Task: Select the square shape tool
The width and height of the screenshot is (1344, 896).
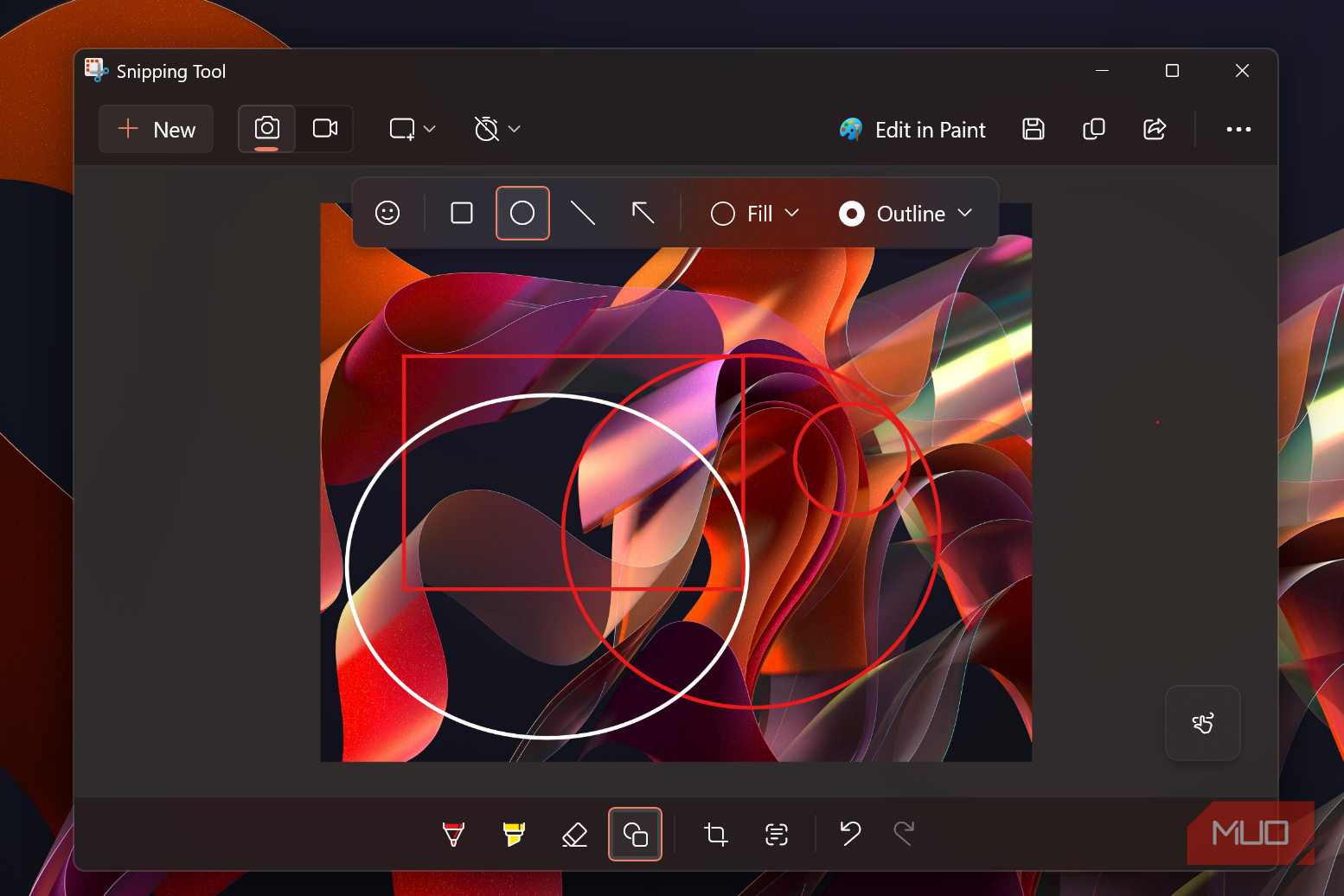Action: pyautogui.click(x=462, y=213)
